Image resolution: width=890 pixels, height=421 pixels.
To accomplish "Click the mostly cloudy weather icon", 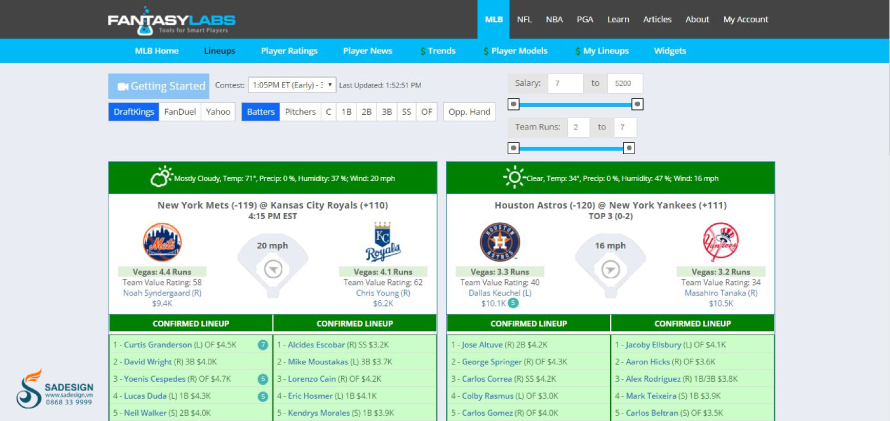I will click(161, 178).
